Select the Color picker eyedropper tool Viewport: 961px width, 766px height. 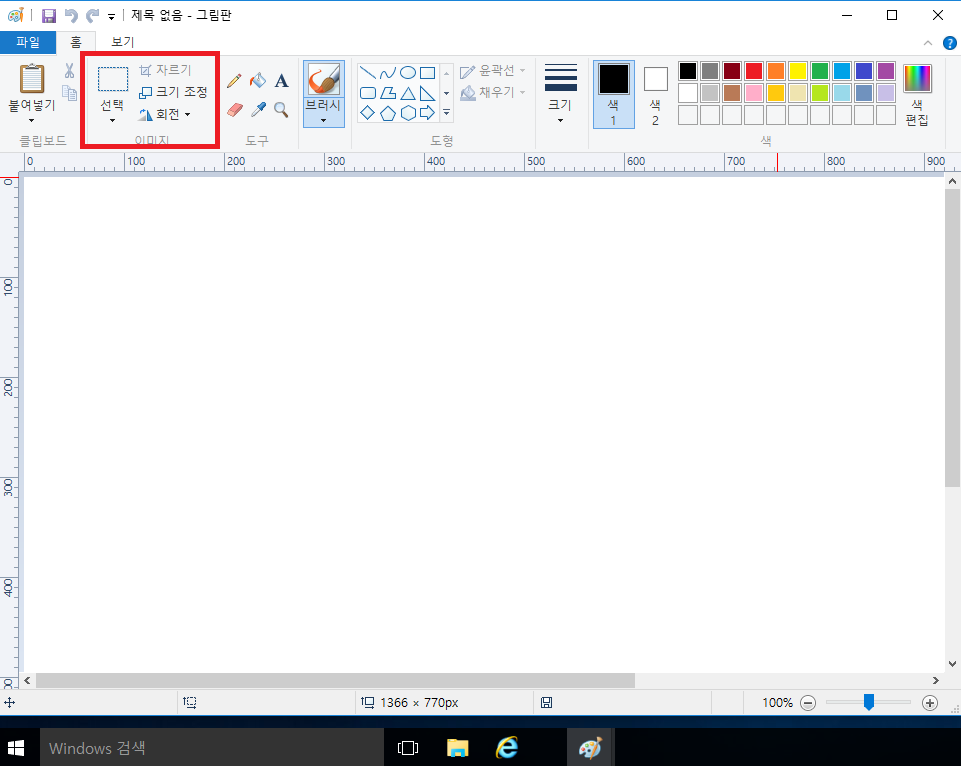(258, 110)
